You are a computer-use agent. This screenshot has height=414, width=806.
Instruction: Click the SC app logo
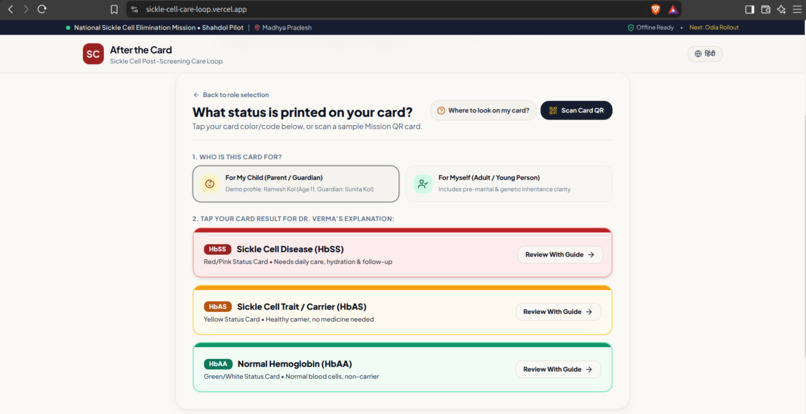(93, 54)
